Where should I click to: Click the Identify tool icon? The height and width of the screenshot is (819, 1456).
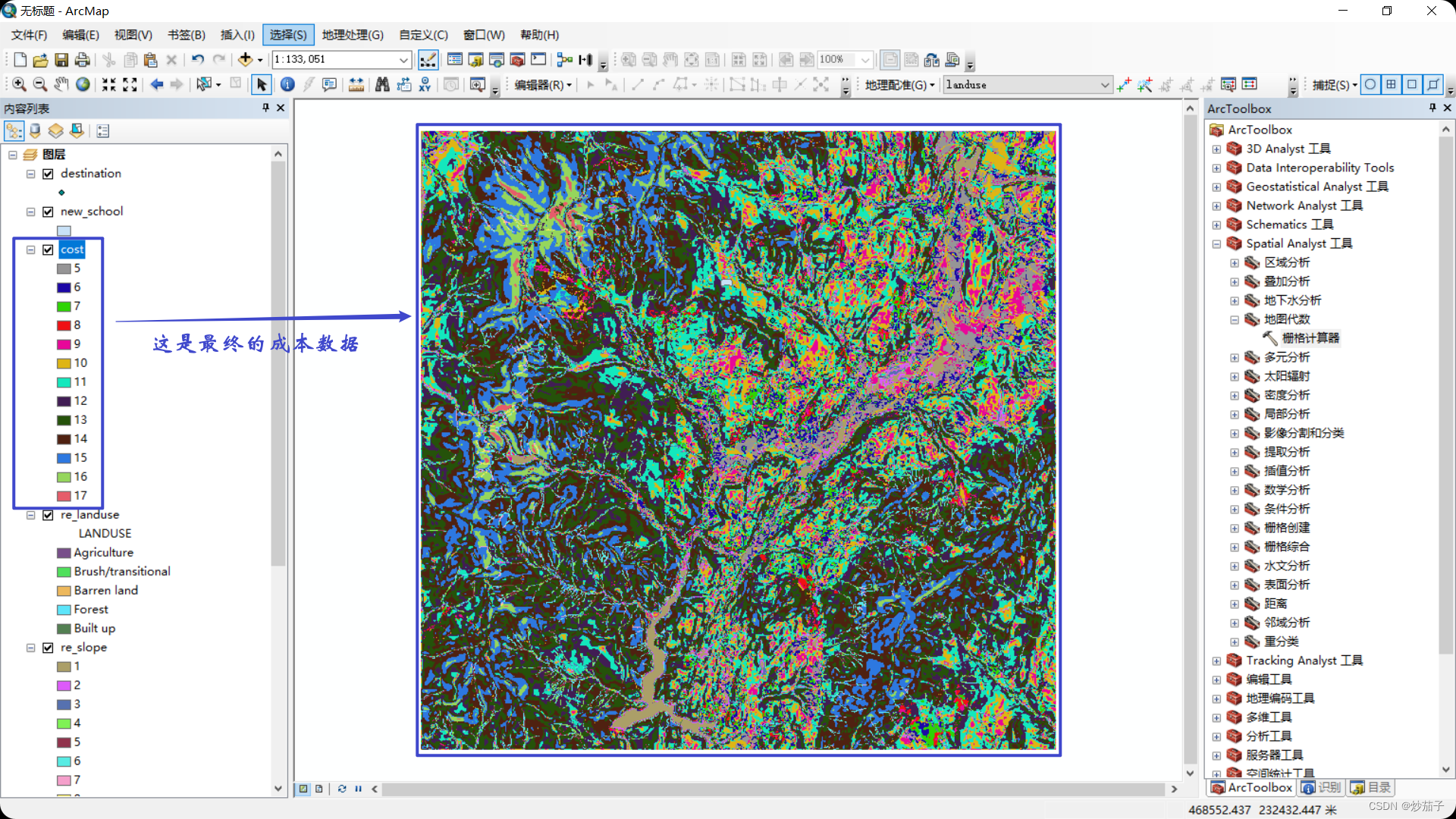(287, 84)
